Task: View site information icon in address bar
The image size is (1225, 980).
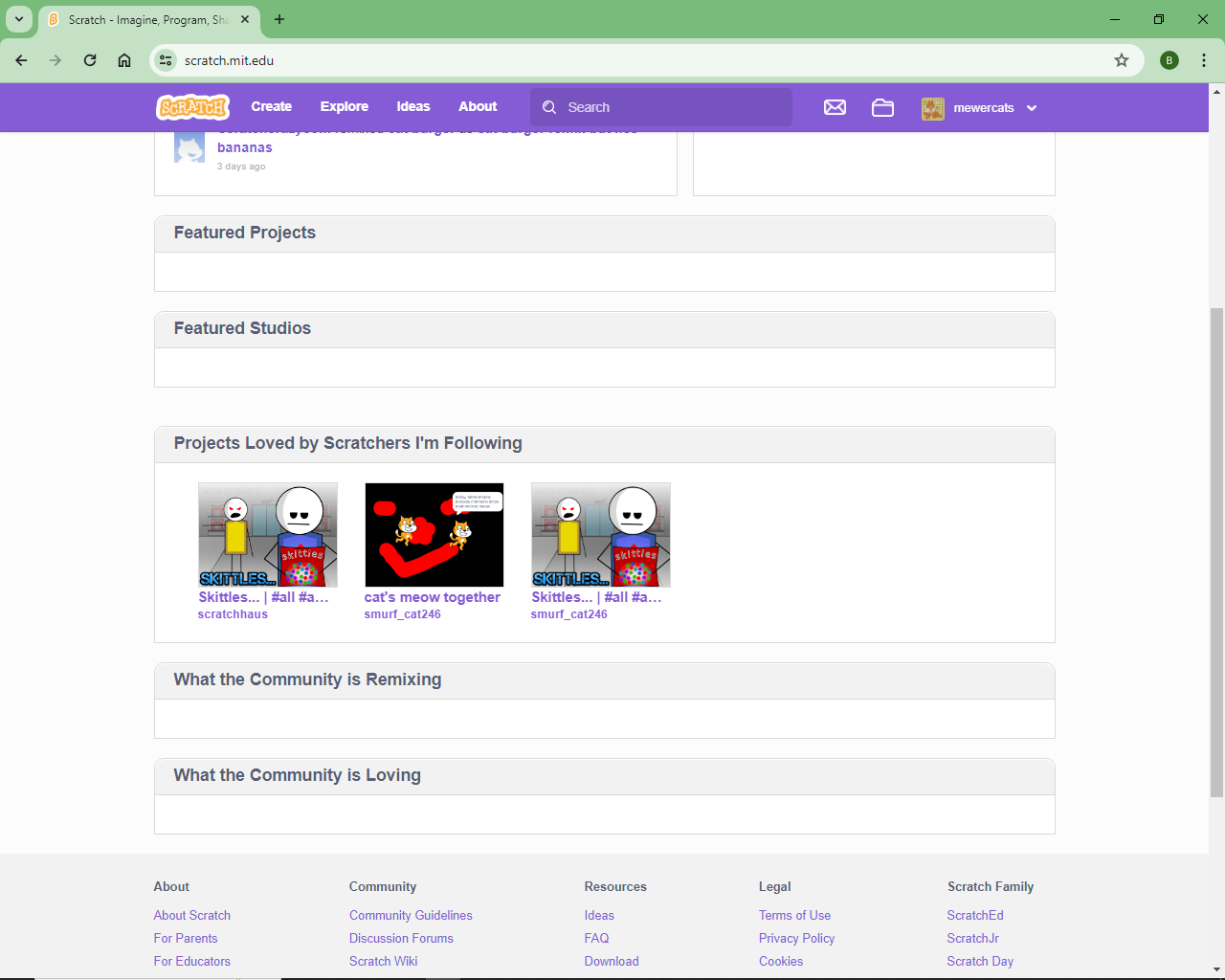Action: click(x=167, y=60)
